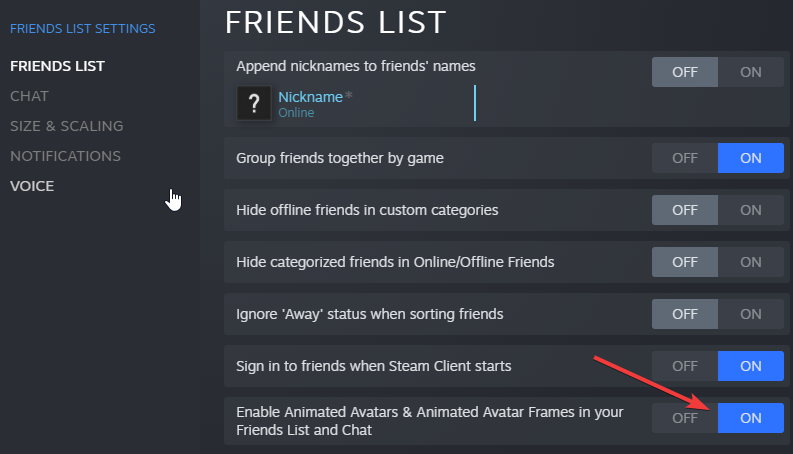Click OFF for hide categorized friends setting
This screenshot has height=454, width=793.
point(685,262)
